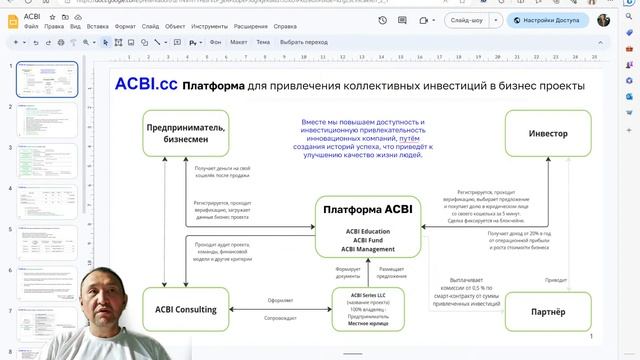
Task: Click the ACBI document title field
Action: pyautogui.click(x=32, y=17)
